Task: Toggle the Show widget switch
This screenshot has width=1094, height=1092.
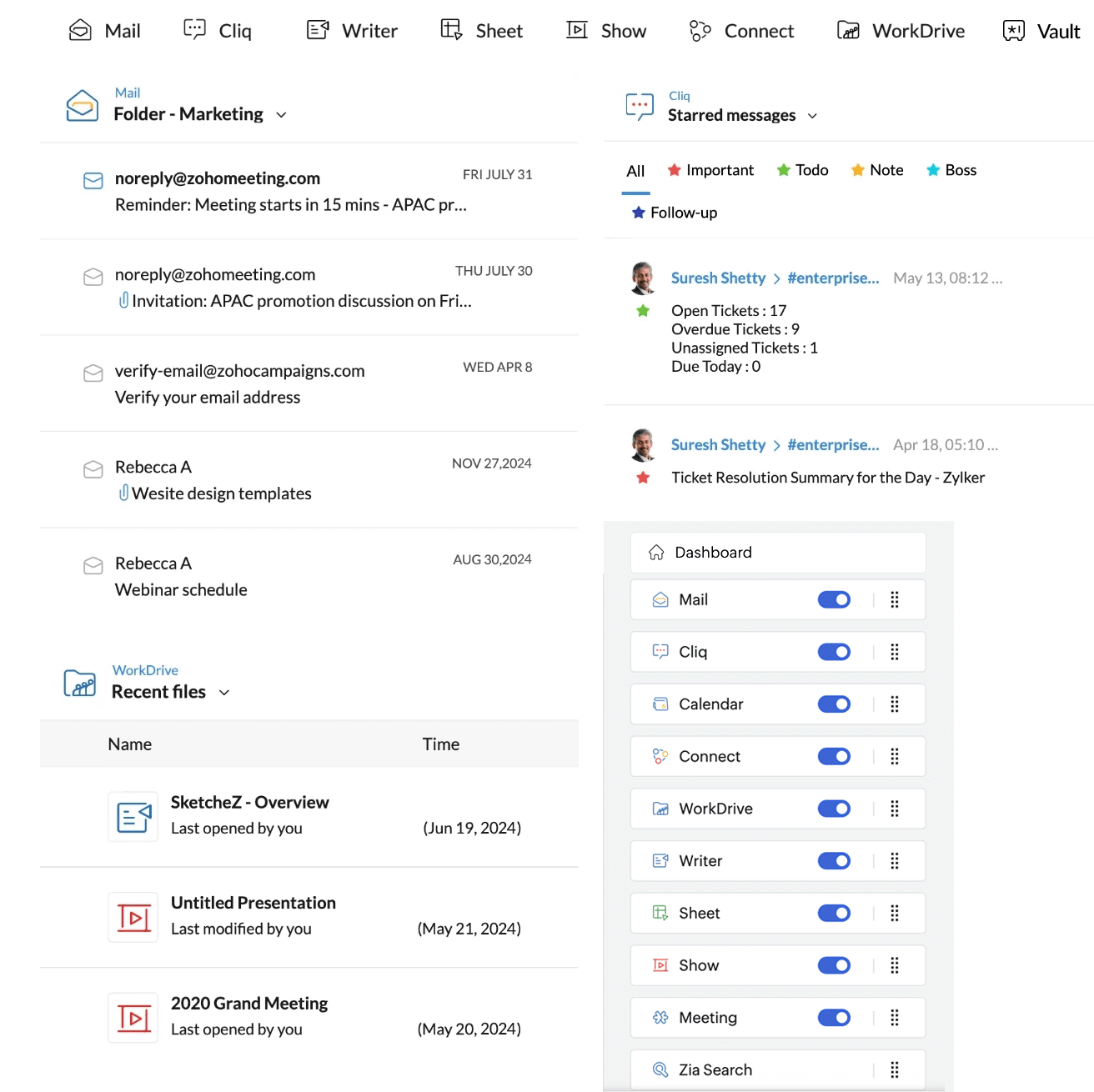Action: (834, 965)
